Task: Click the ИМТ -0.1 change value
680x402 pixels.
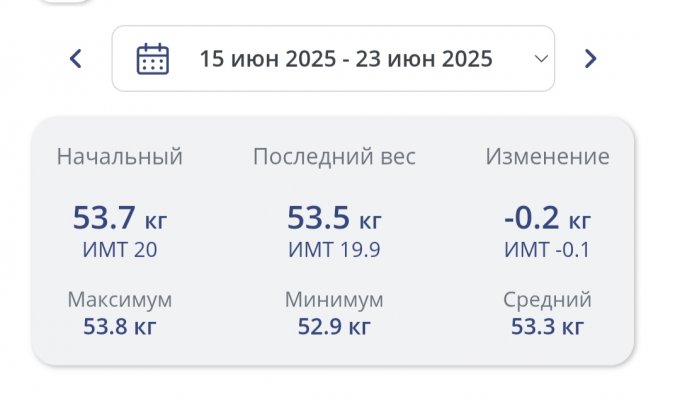Action: pyautogui.click(x=547, y=250)
